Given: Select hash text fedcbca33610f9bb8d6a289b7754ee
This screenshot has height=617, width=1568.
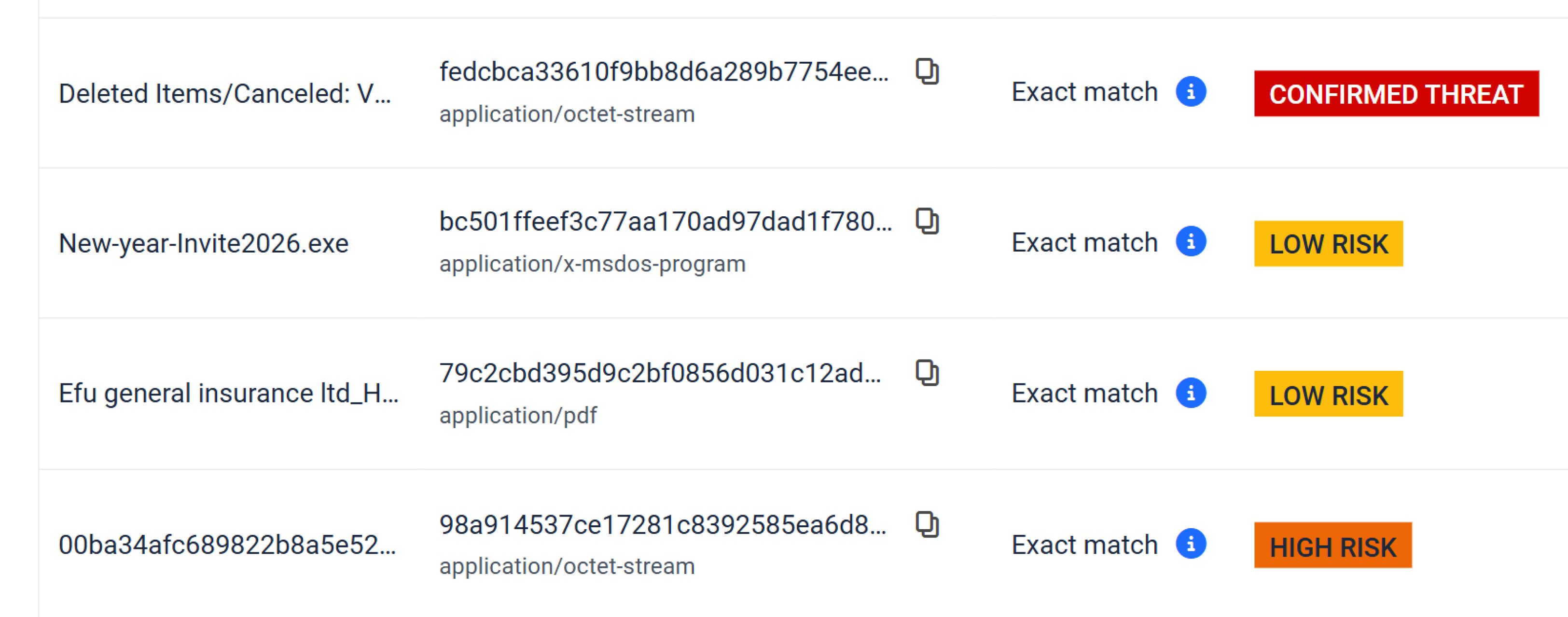Looking at the screenshot, I should point(664,72).
